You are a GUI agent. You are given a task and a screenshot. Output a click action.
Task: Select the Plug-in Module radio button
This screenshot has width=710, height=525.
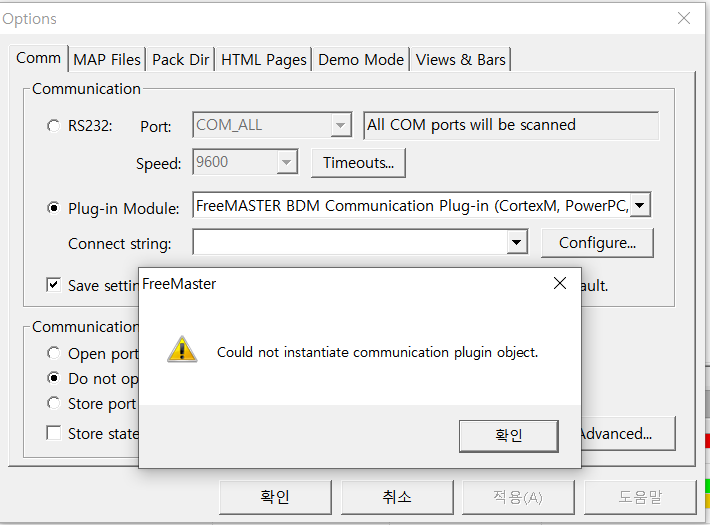point(53,208)
